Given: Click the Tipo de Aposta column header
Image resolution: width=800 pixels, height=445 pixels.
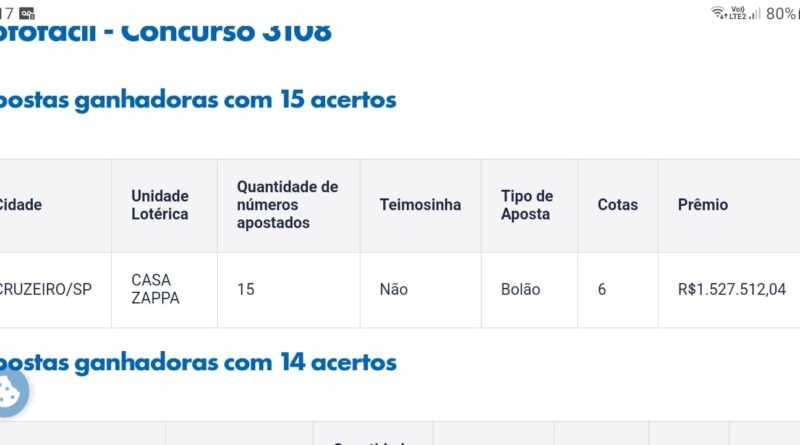Looking at the screenshot, I should tap(527, 205).
